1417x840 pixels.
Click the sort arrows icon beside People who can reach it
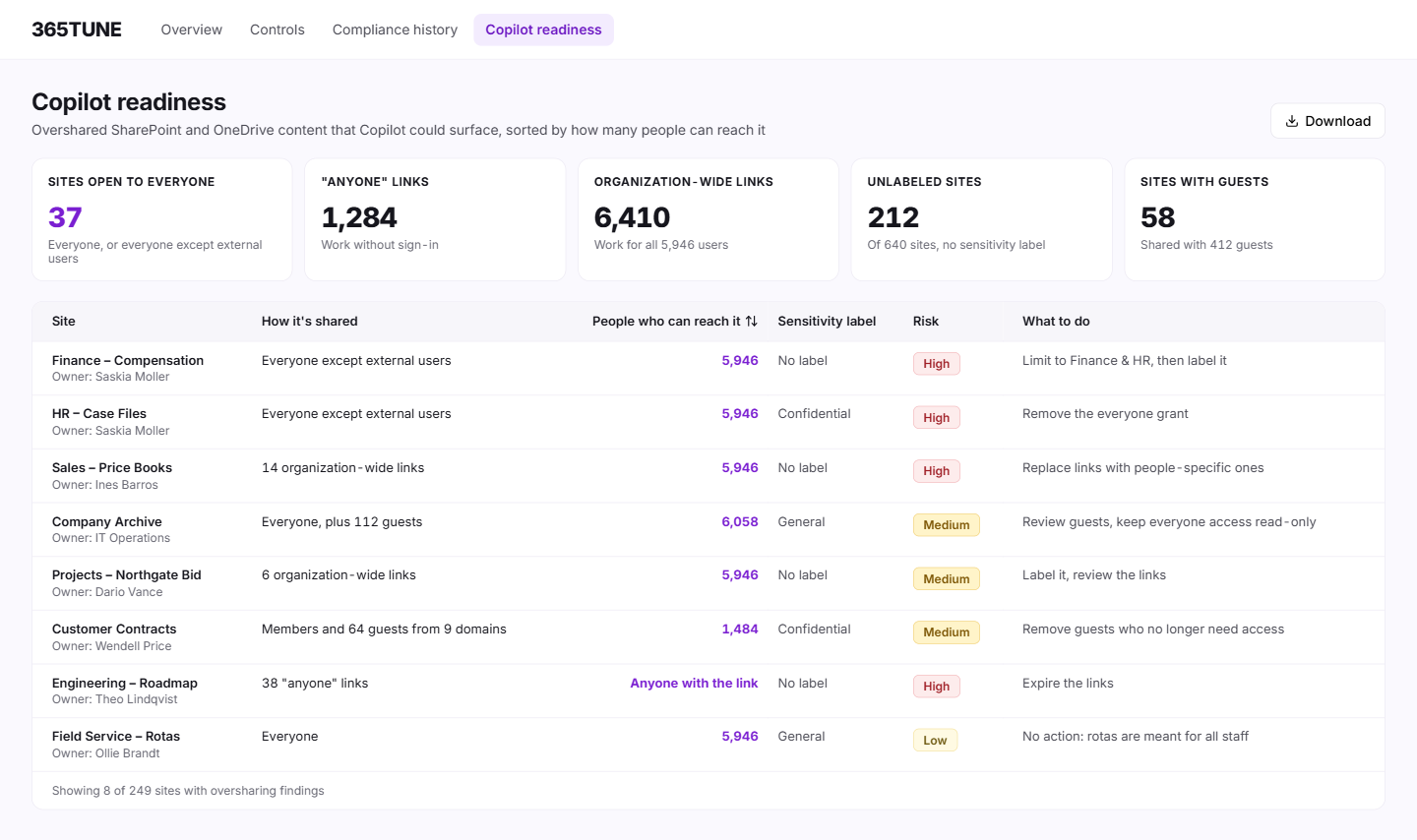(752, 322)
